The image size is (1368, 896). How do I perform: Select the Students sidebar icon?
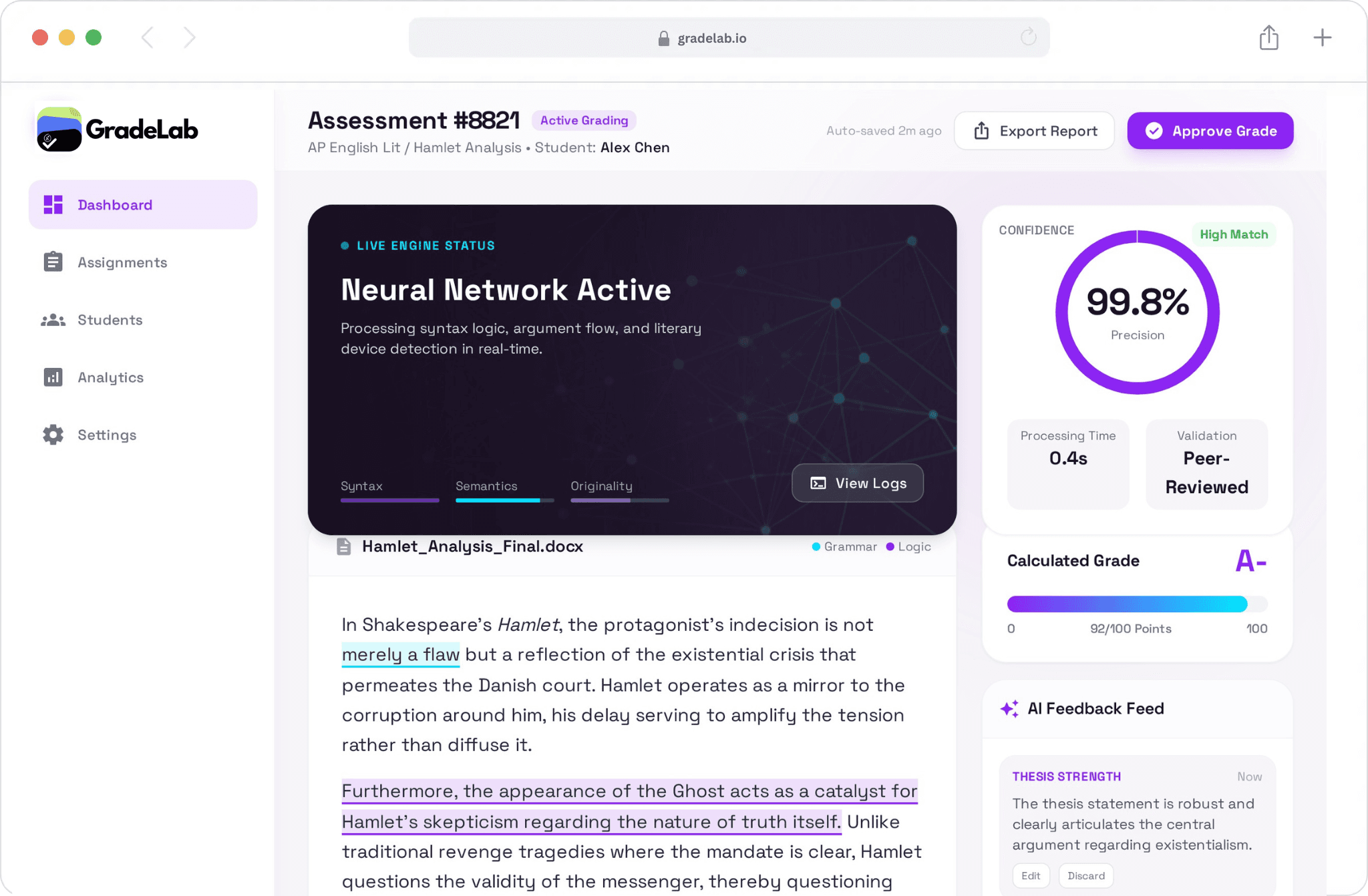click(53, 319)
